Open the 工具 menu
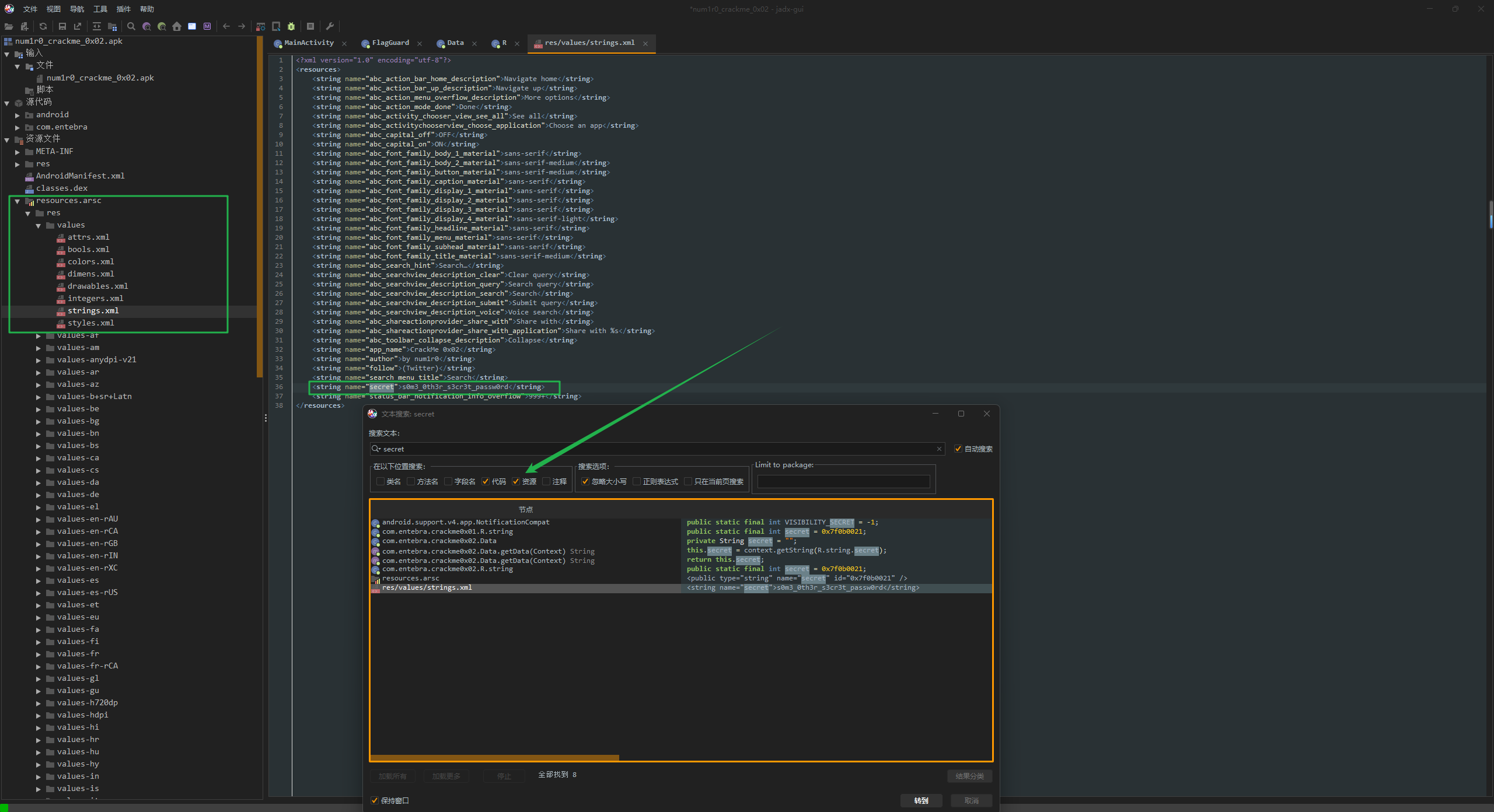 click(100, 9)
